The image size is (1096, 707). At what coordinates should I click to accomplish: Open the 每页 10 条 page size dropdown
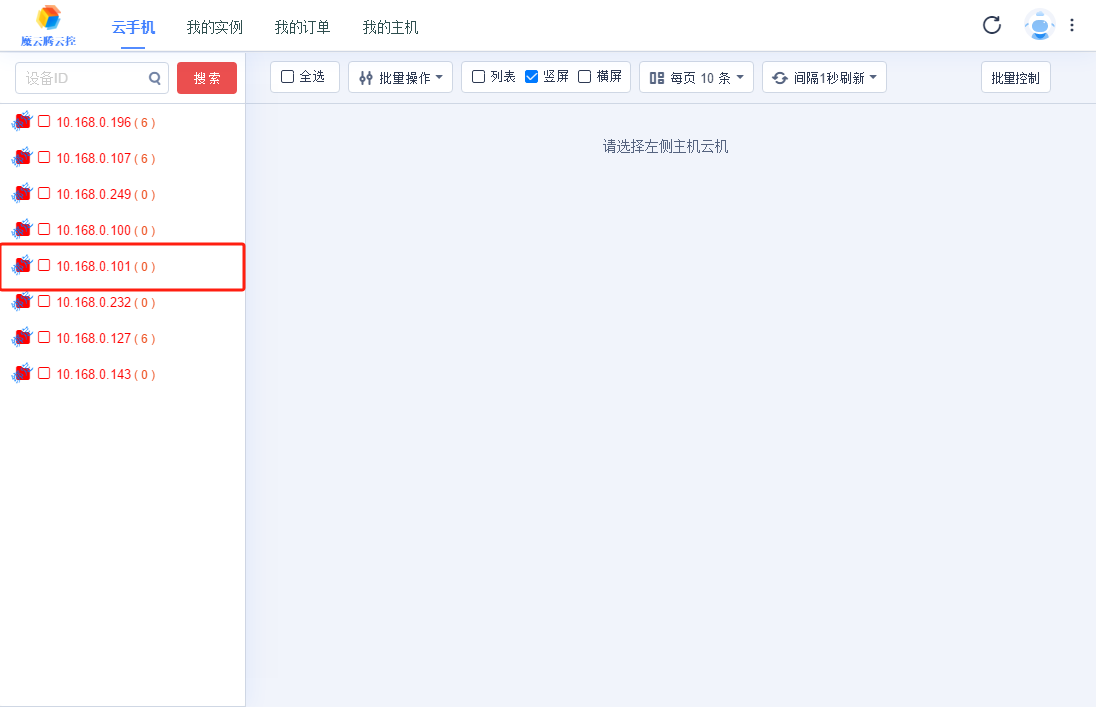[696, 77]
